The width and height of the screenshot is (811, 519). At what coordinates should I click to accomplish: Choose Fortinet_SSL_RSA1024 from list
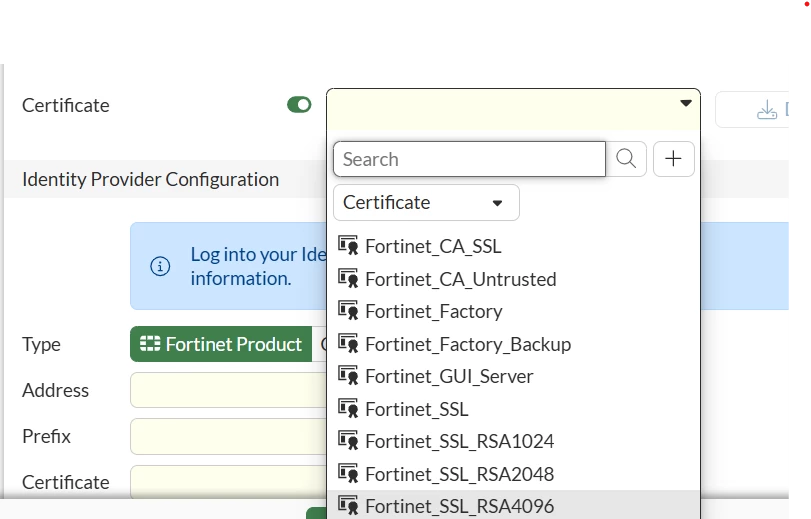(x=513, y=441)
